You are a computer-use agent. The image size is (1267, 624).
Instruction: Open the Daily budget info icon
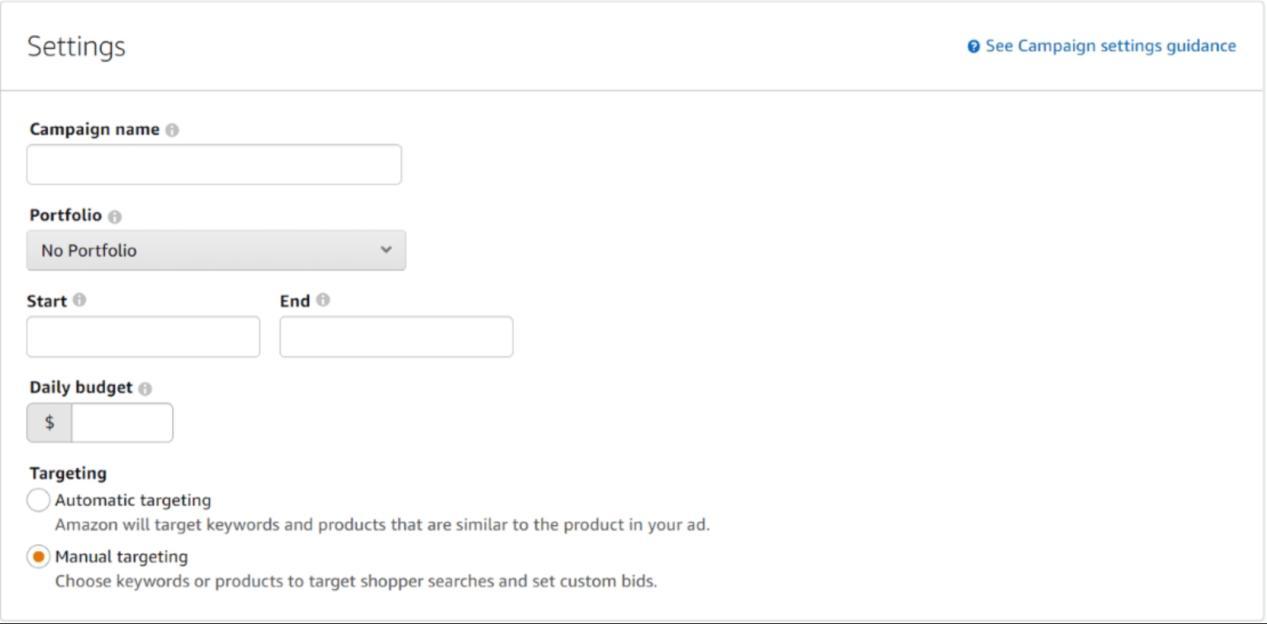pos(145,388)
